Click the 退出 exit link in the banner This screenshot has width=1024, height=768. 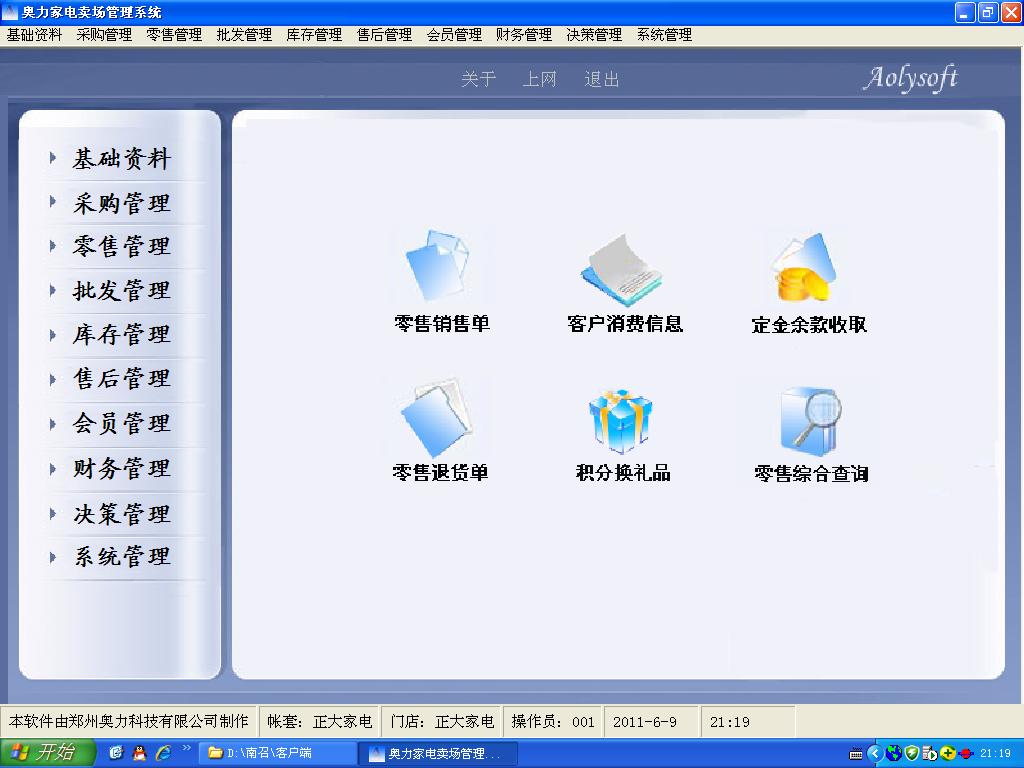tap(601, 81)
